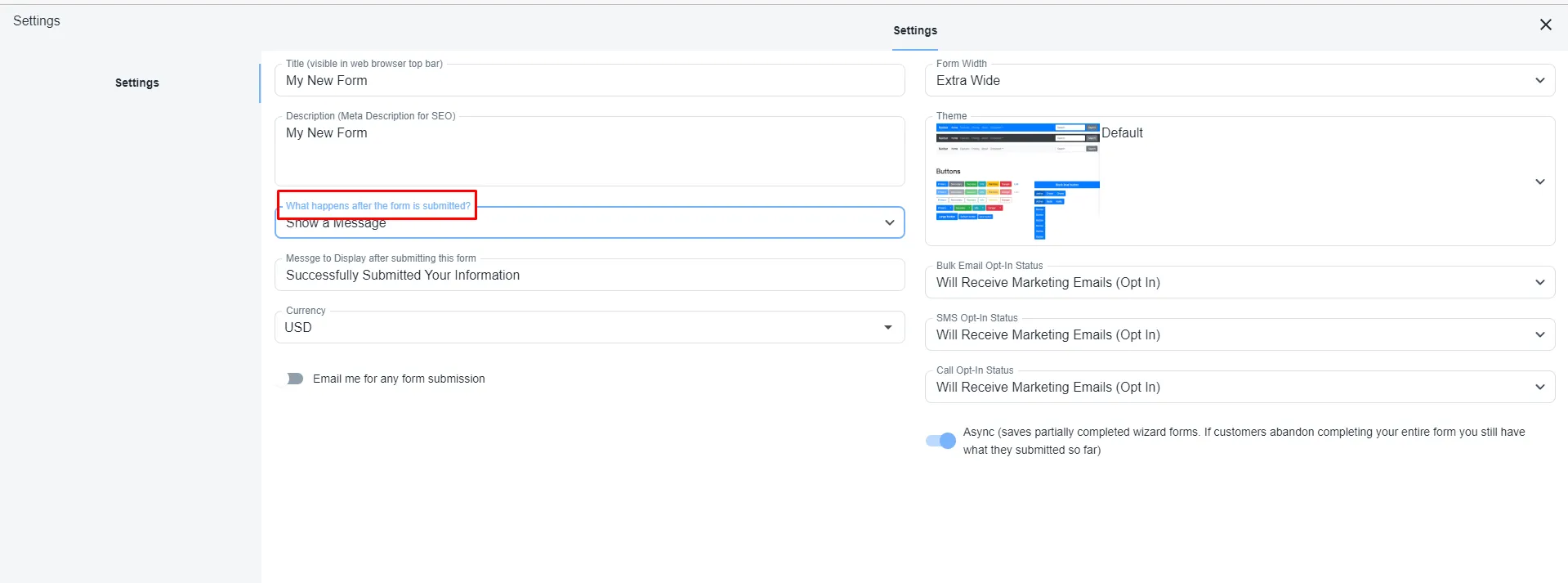The height and width of the screenshot is (583, 1568).
Task: Open What happens after submission dropdown
Action: (589, 222)
